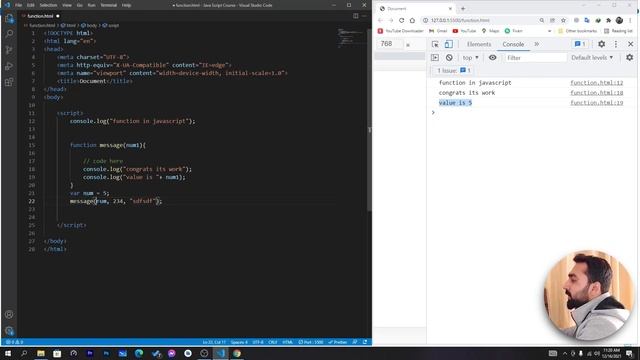This screenshot has width=640, height=360.
Task: Click the DevTools inspect element icon
Action: (x=435, y=44)
